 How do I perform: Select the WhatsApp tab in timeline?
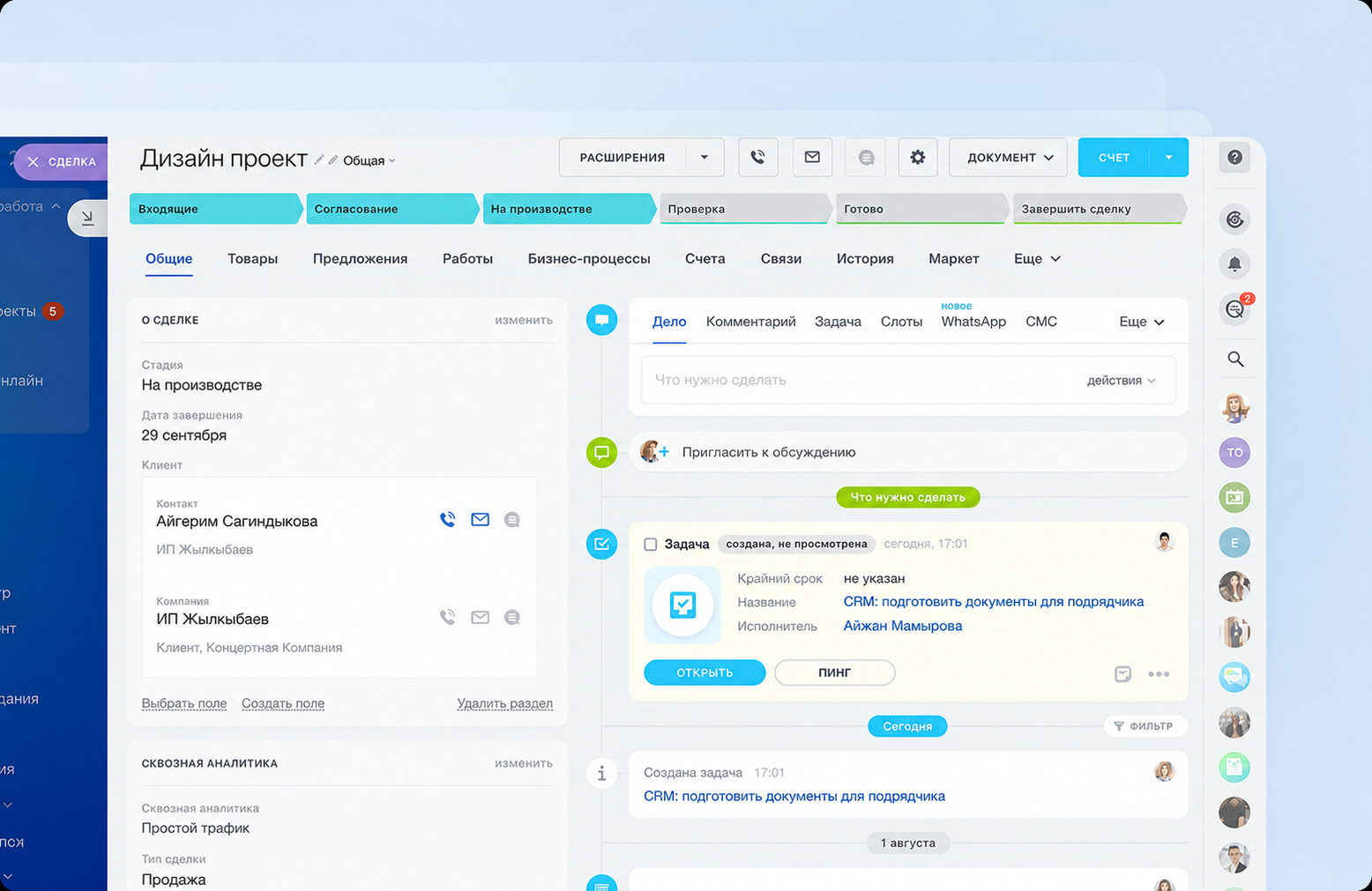click(x=973, y=322)
